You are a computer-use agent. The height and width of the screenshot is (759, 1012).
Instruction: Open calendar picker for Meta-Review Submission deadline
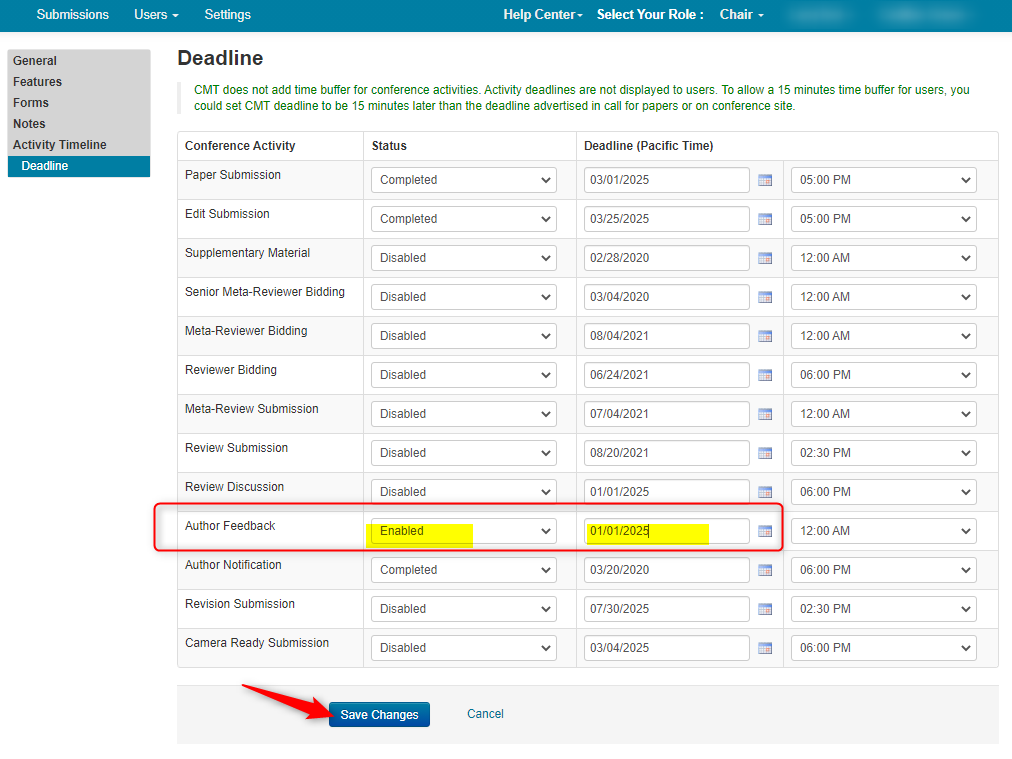point(765,414)
